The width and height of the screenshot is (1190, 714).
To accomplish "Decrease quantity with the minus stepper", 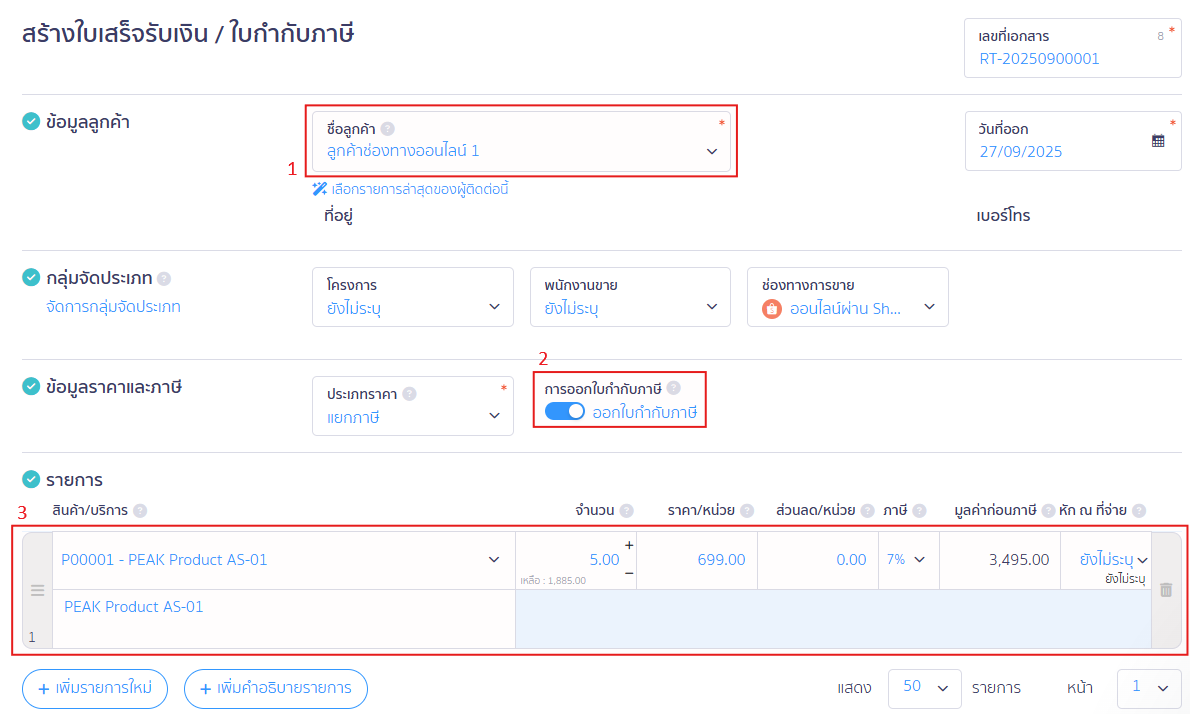I will [629, 573].
